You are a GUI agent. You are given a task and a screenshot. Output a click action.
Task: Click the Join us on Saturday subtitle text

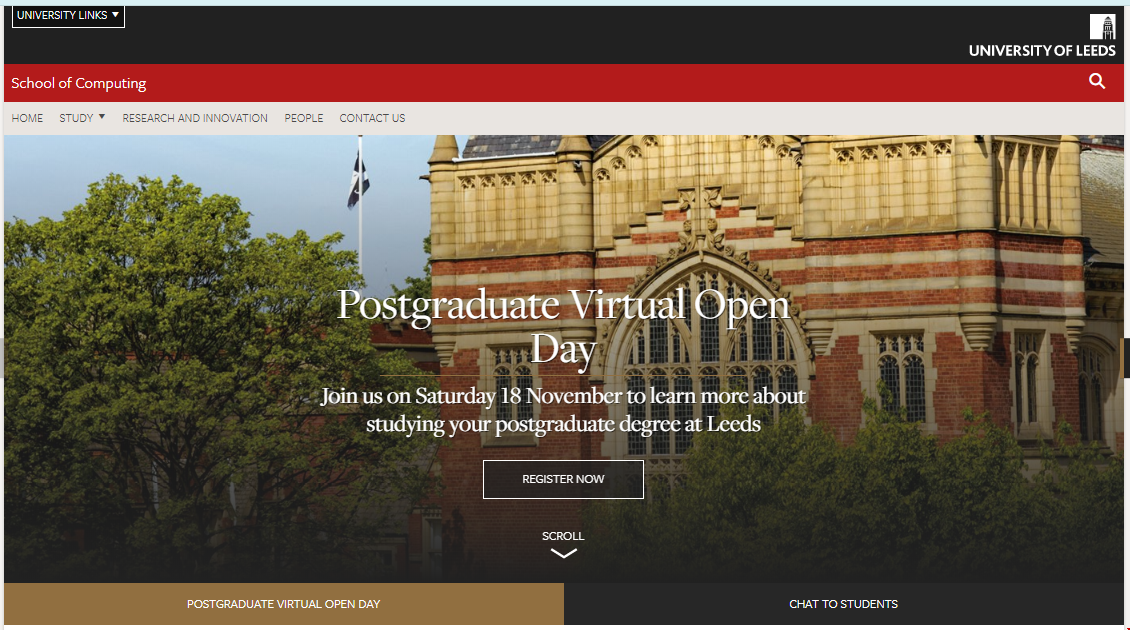point(564,409)
